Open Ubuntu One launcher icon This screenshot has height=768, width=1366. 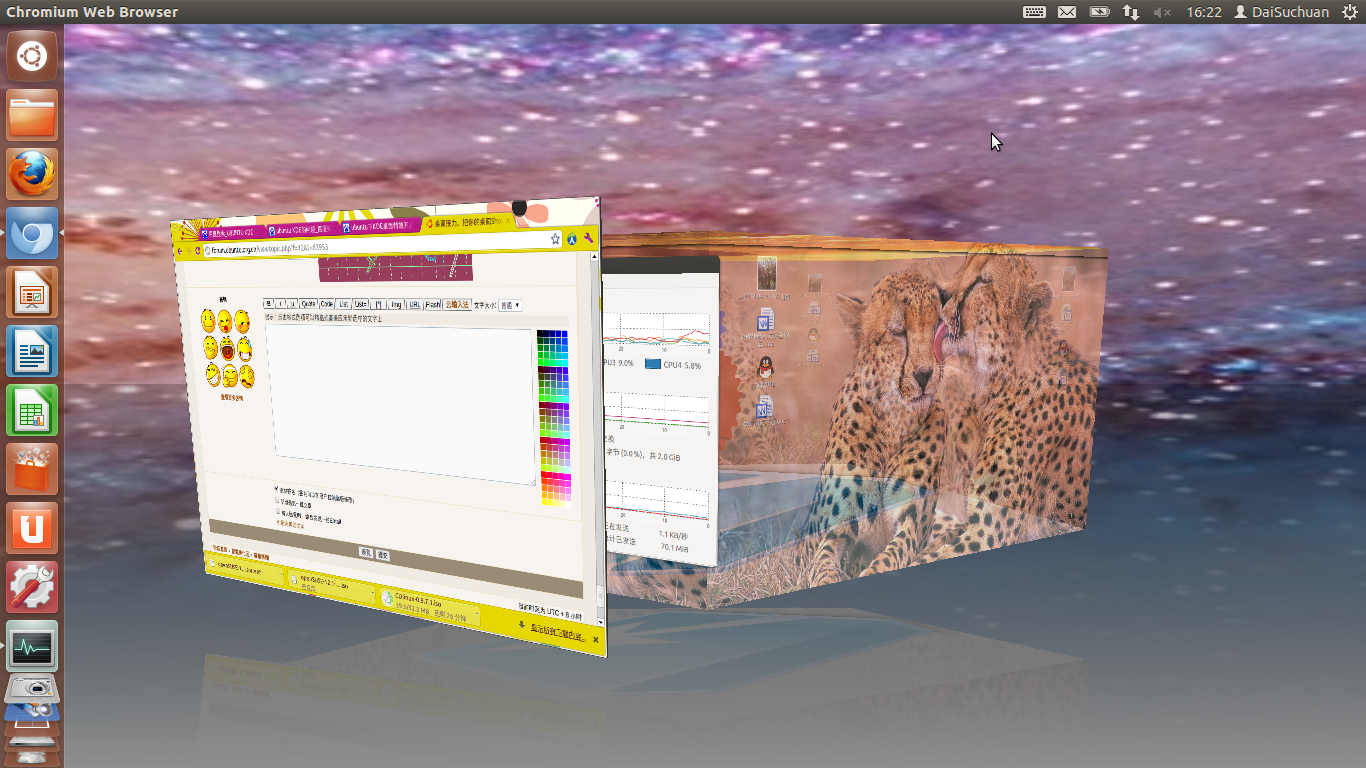pyautogui.click(x=32, y=528)
